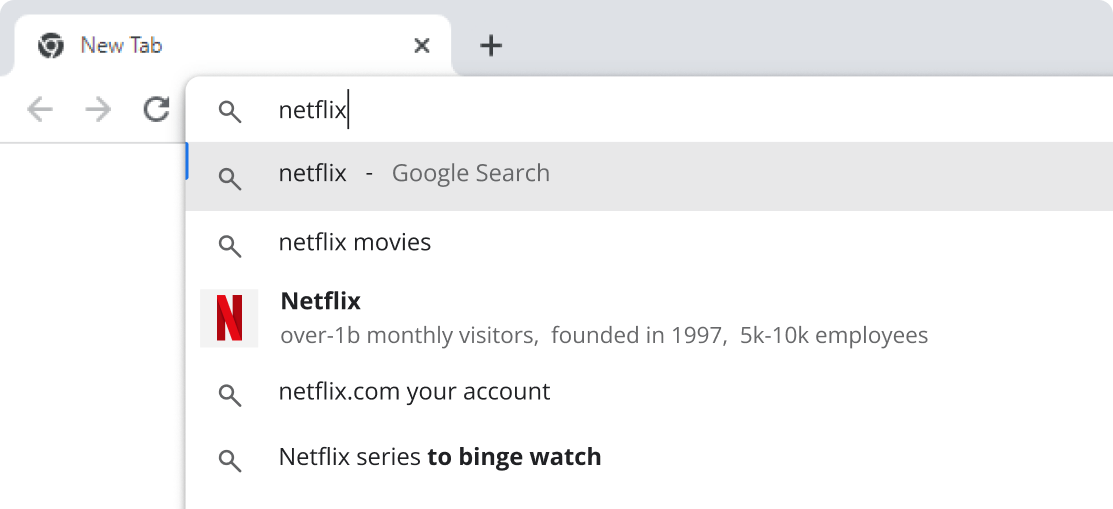
Task: Open the Netflix logo thumbnail
Action: click(229, 318)
